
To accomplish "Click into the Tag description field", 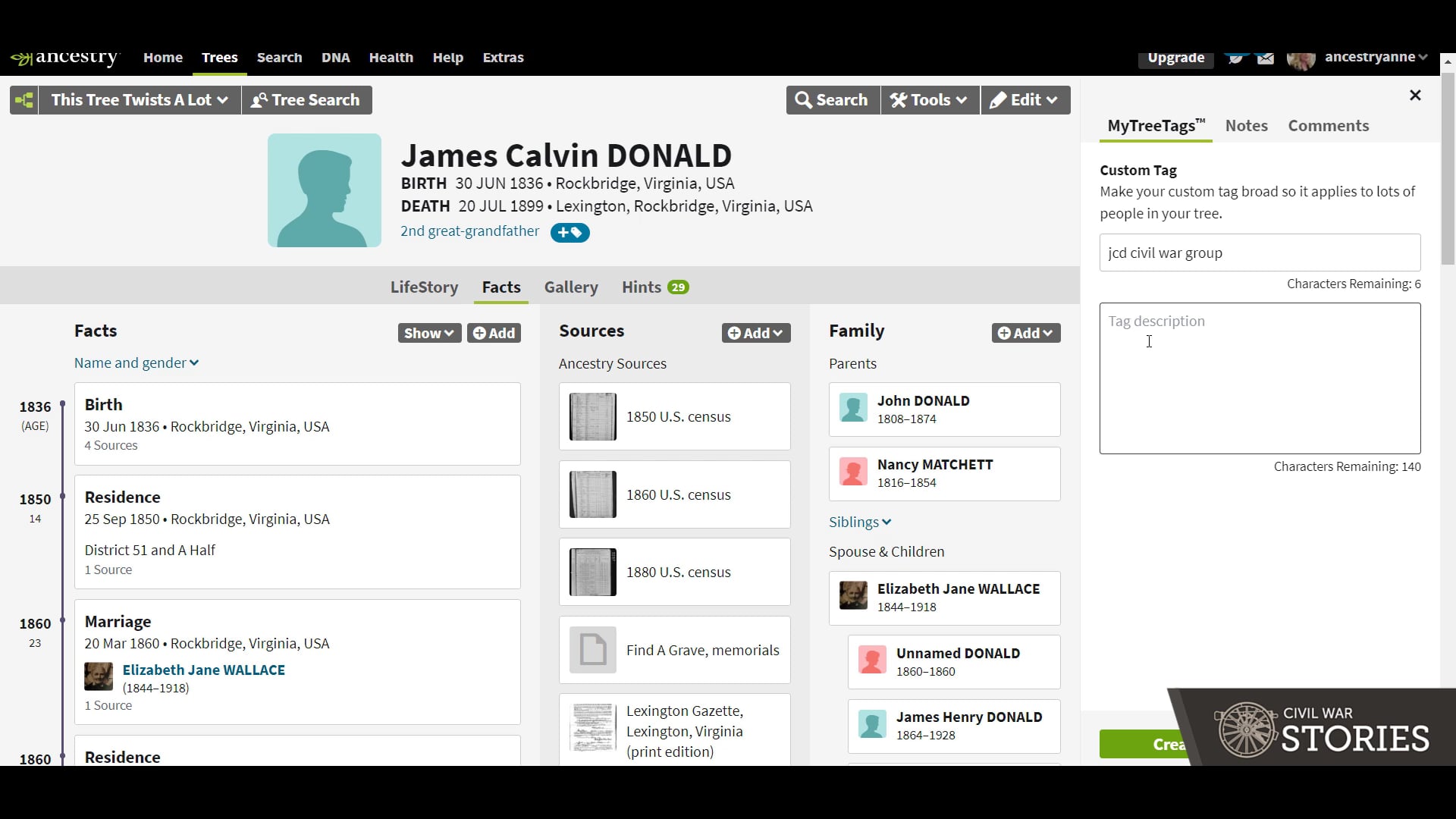I will (1259, 378).
